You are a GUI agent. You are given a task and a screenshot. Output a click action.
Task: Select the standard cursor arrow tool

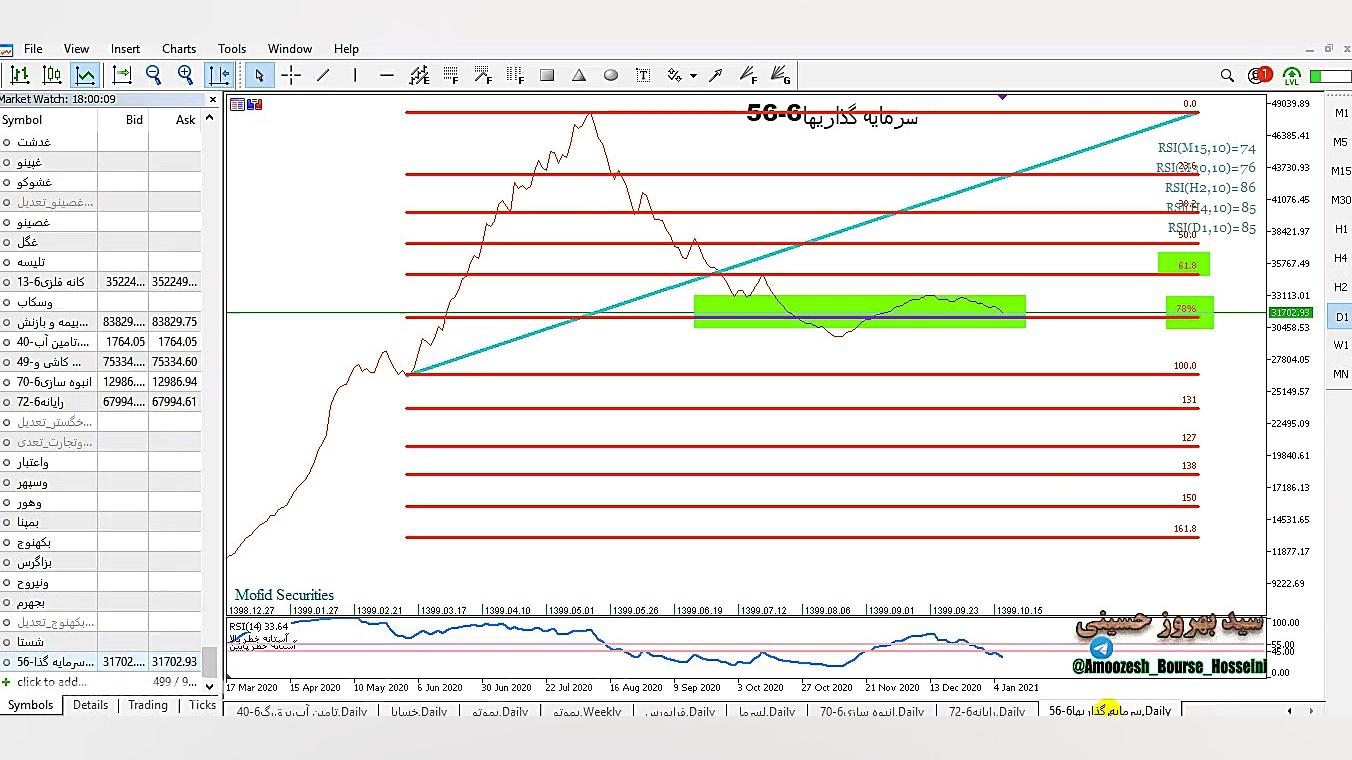pyautogui.click(x=260, y=75)
